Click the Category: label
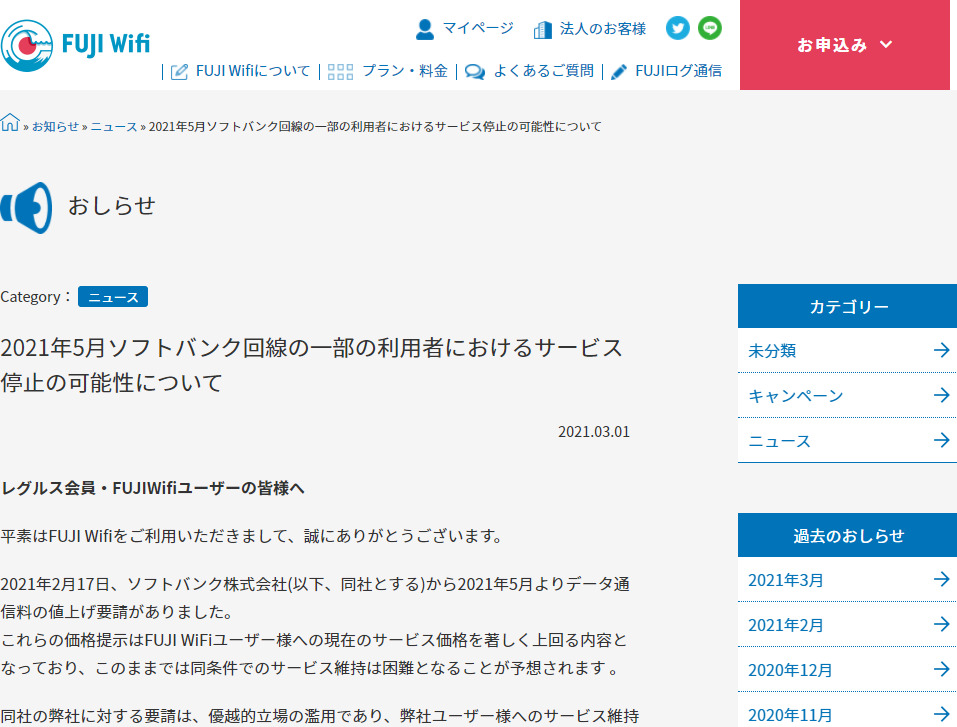The height and width of the screenshot is (727, 957). 36,297
